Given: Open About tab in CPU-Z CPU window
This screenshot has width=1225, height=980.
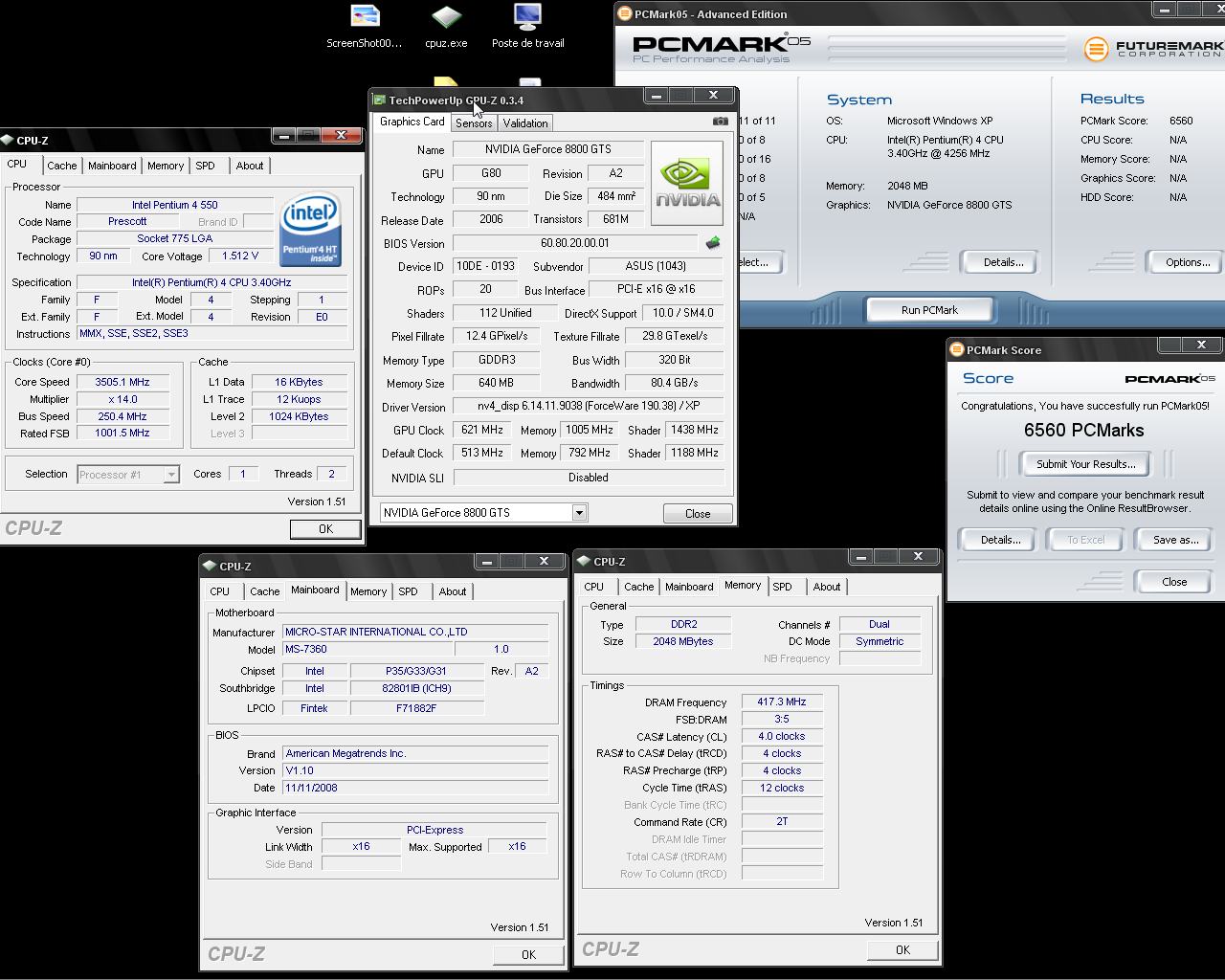Looking at the screenshot, I should 250,166.
